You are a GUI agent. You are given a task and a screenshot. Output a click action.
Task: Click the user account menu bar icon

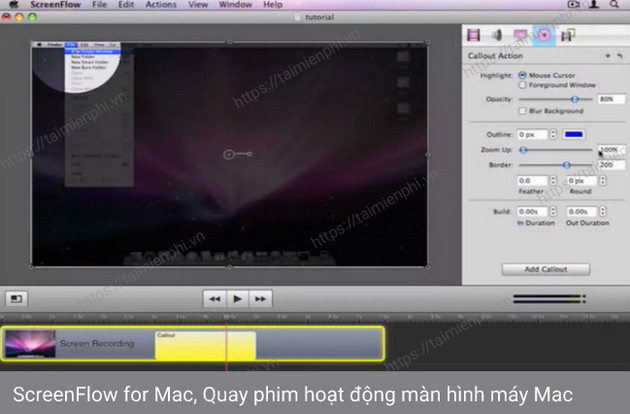click(x=593, y=4)
